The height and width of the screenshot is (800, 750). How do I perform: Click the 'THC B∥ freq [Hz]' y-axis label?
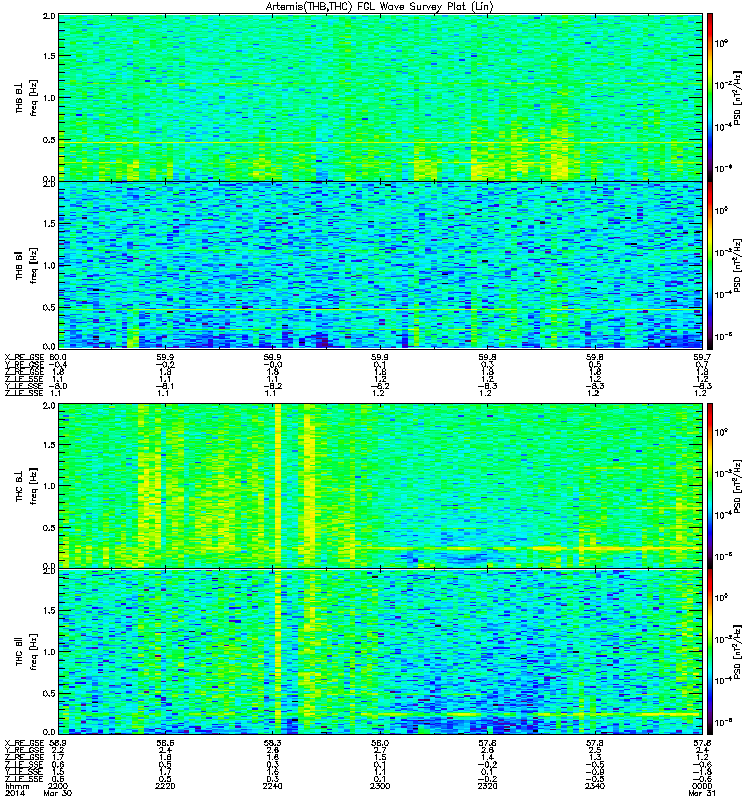point(27,652)
